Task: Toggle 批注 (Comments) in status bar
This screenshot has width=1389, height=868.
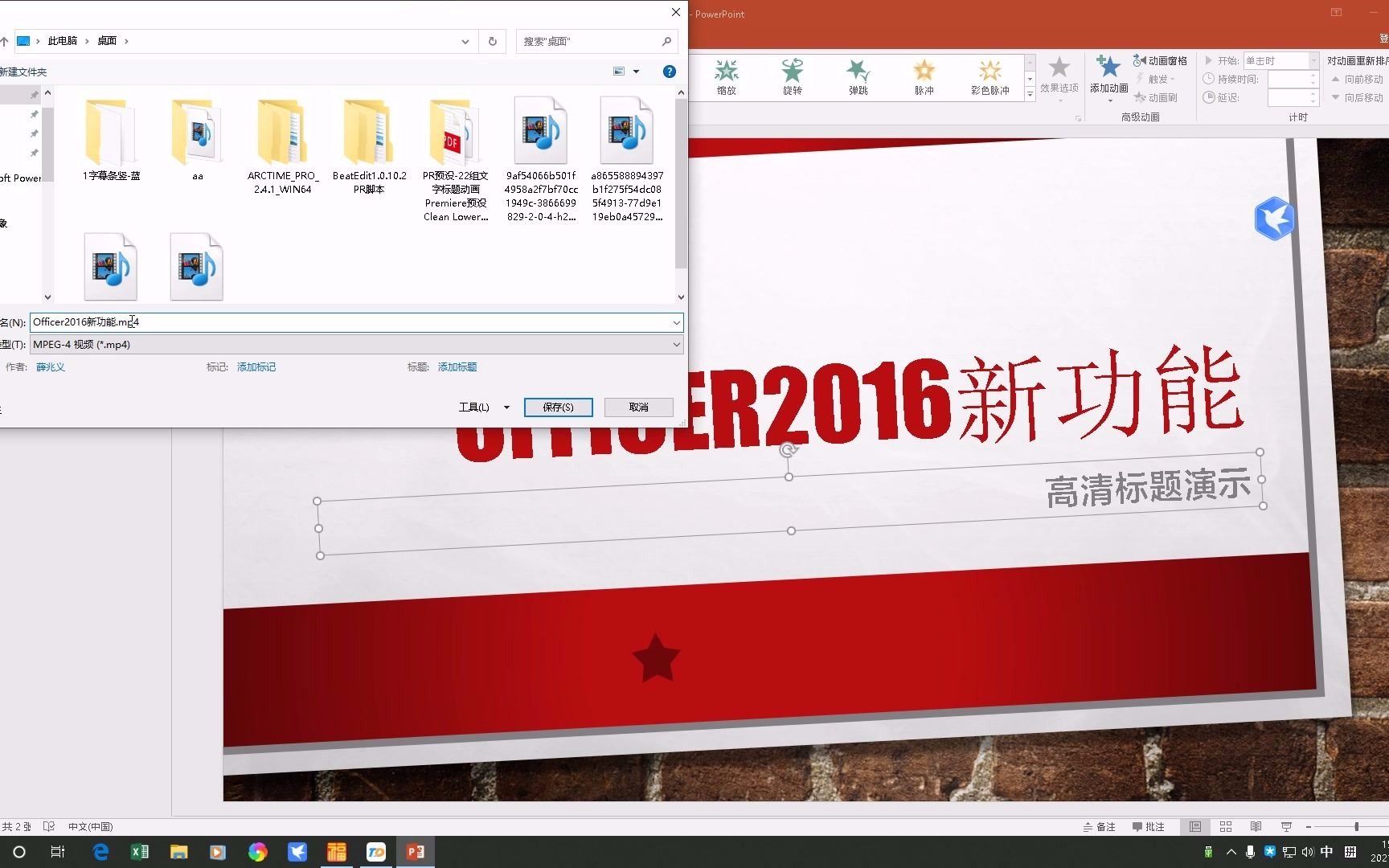Action: pyautogui.click(x=1148, y=827)
